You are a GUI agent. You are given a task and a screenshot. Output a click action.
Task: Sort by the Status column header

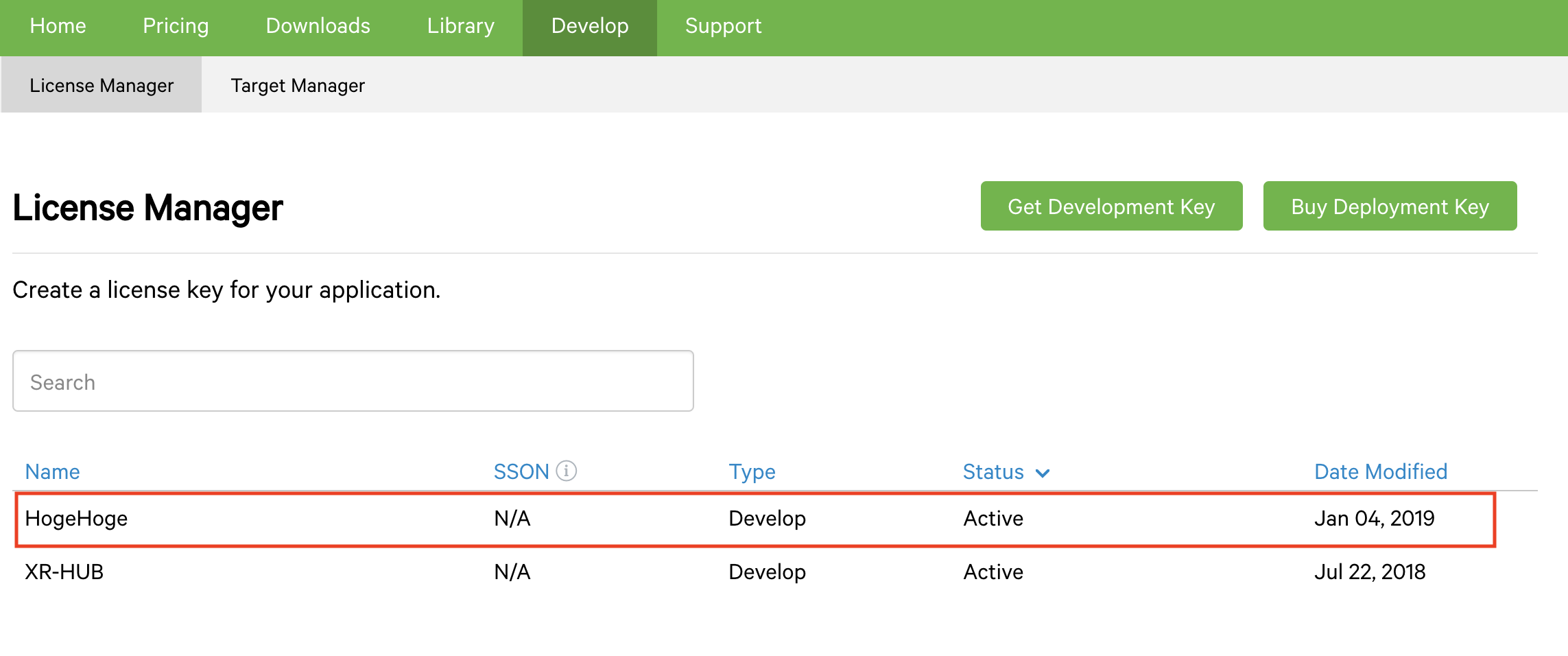pos(993,471)
